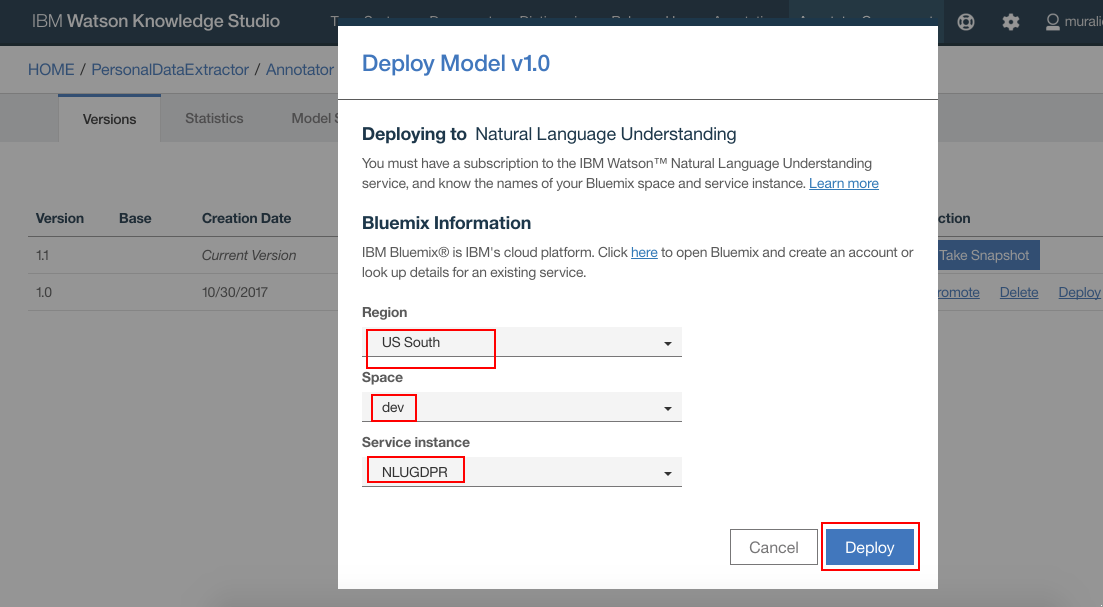Switch to the Statistics tab
This screenshot has height=607, width=1103.
point(214,118)
